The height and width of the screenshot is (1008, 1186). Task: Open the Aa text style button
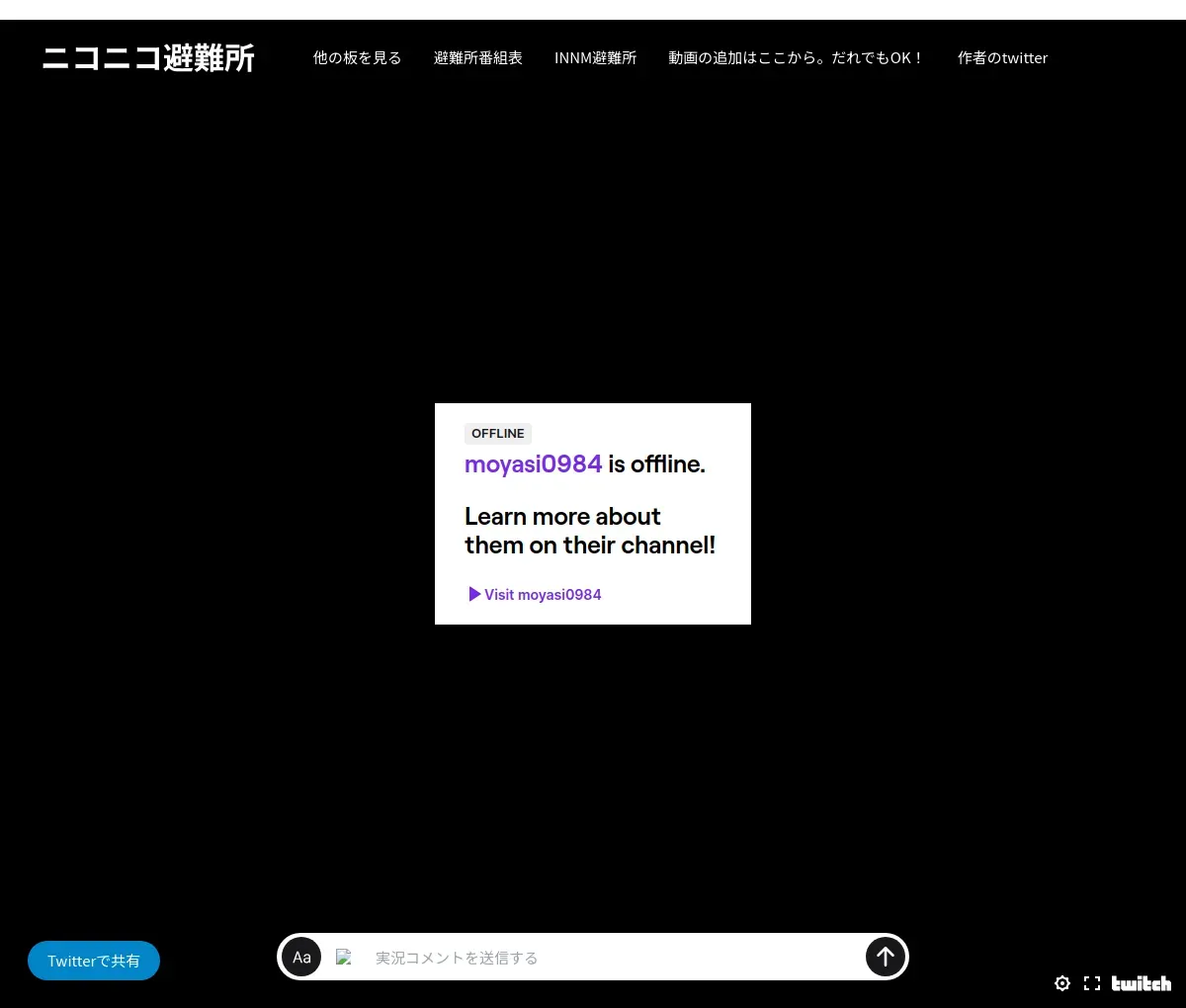301,957
